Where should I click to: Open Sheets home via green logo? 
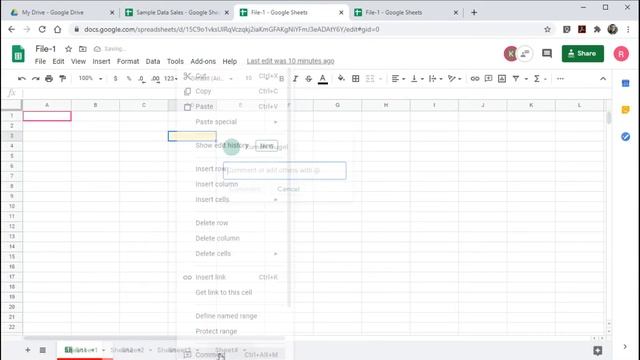18,54
